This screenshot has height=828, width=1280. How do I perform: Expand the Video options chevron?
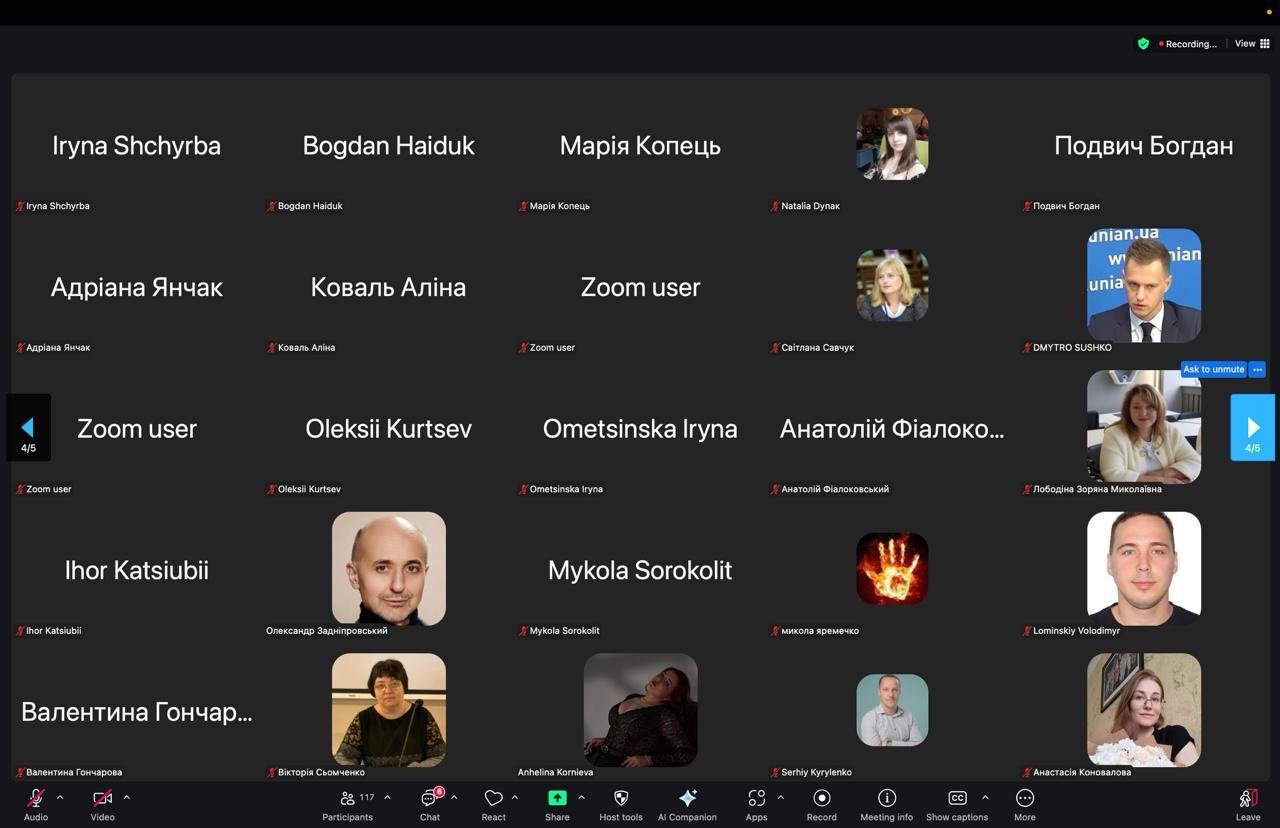tap(126, 797)
